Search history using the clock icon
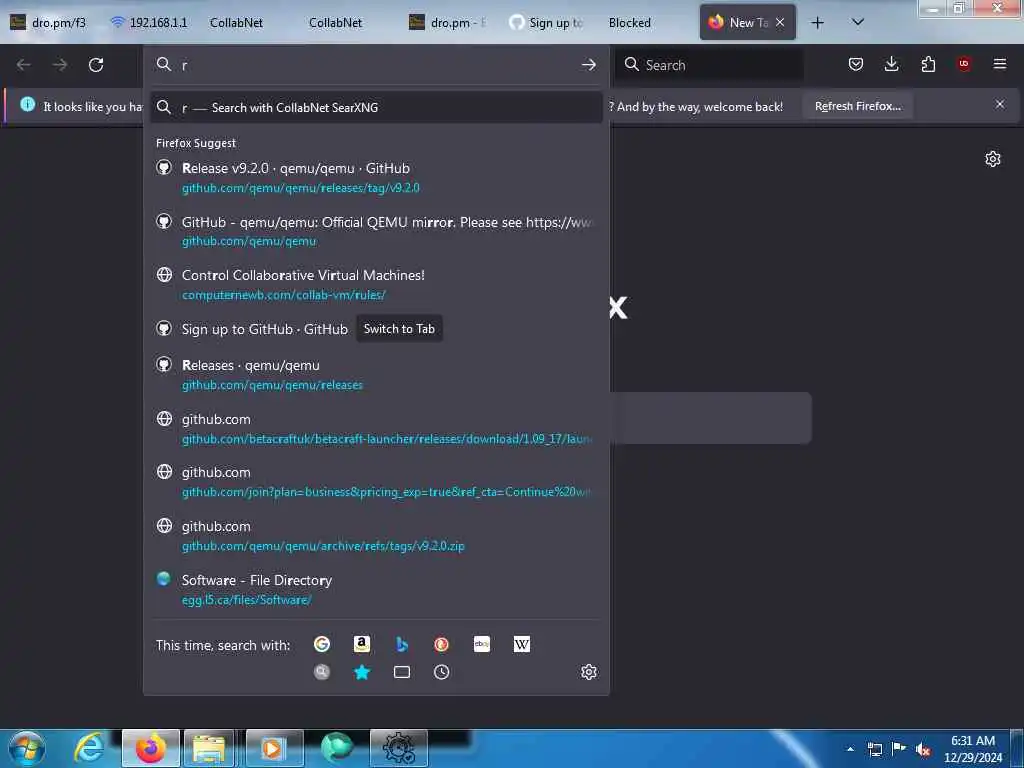 pos(441,672)
